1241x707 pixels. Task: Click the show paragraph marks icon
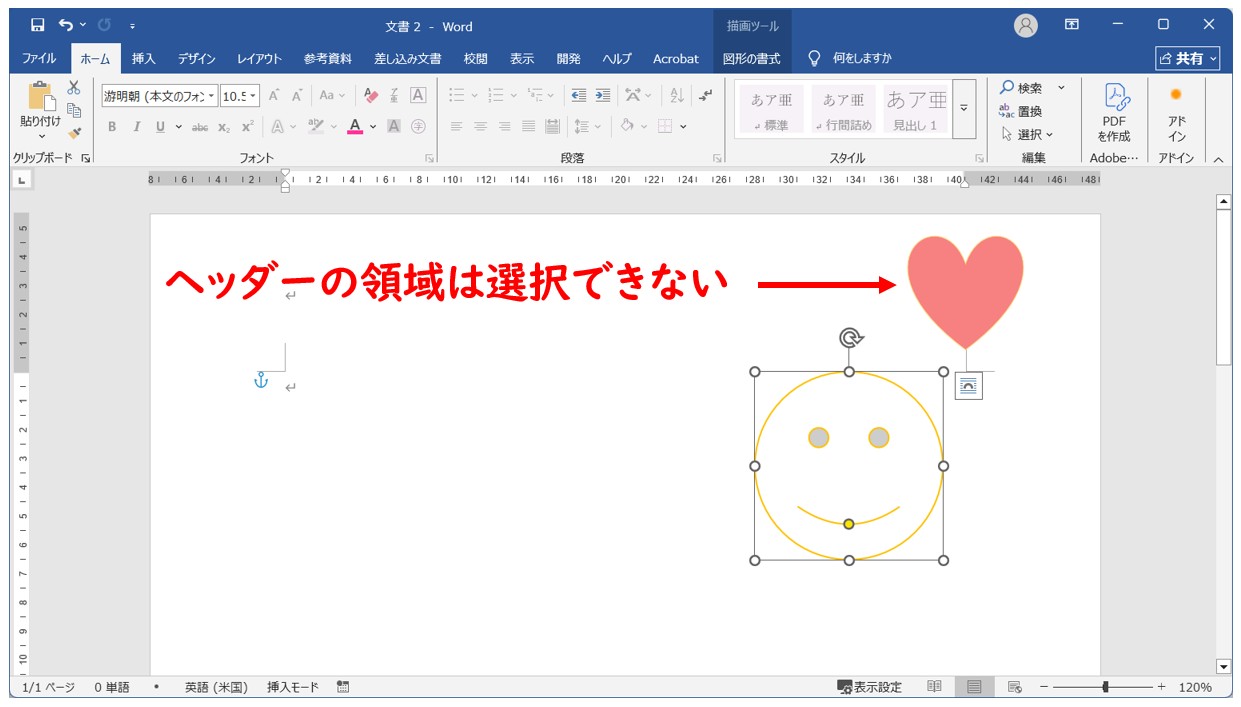[x=706, y=96]
